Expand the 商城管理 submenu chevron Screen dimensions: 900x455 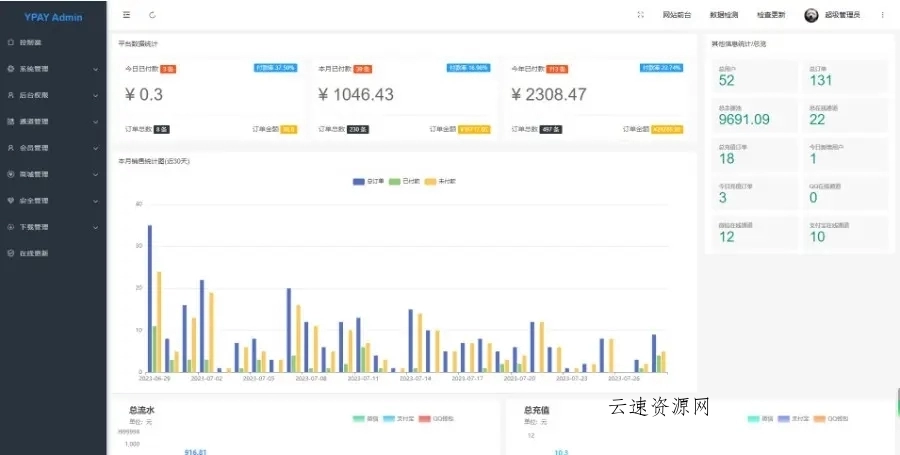pyautogui.click(x=95, y=174)
